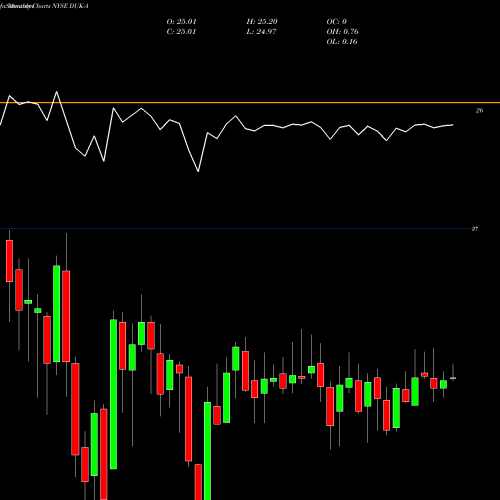Viewport: 500px width, 500px height.
Task: Select the open price 'O: 25.01'
Action: coord(181,22)
